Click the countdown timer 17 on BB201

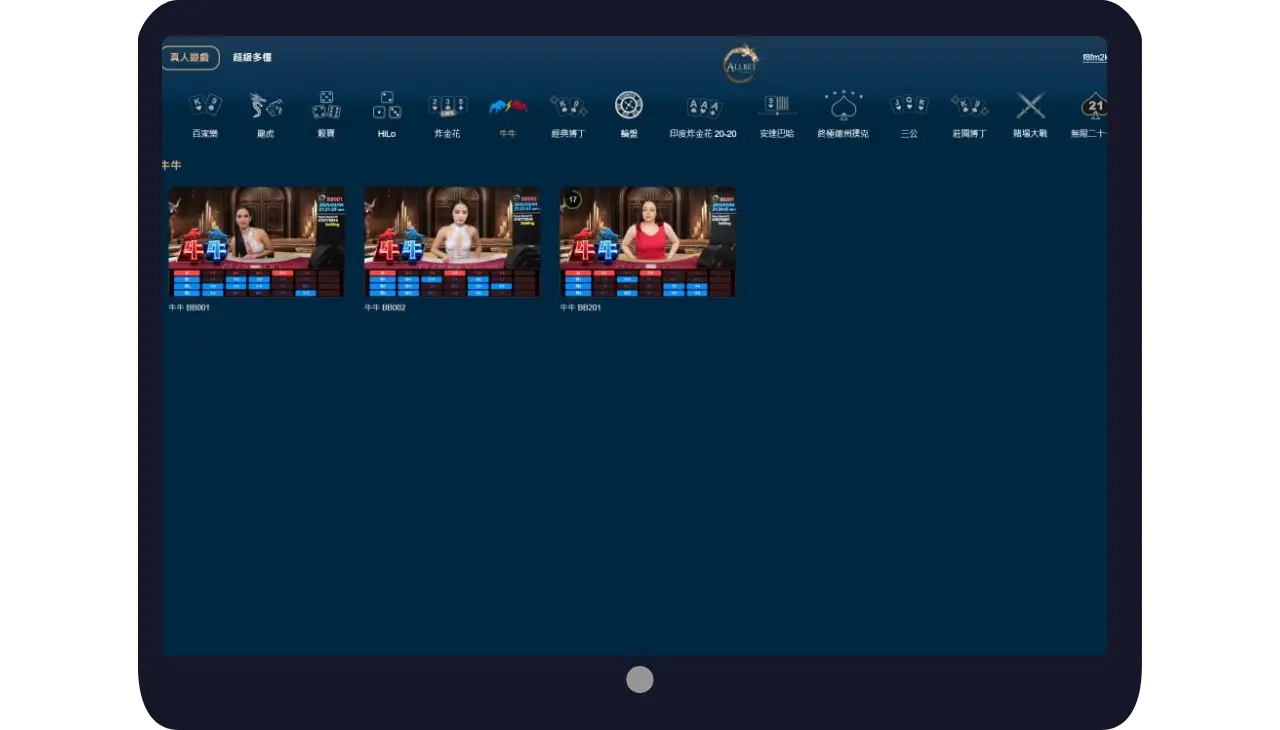(572, 200)
